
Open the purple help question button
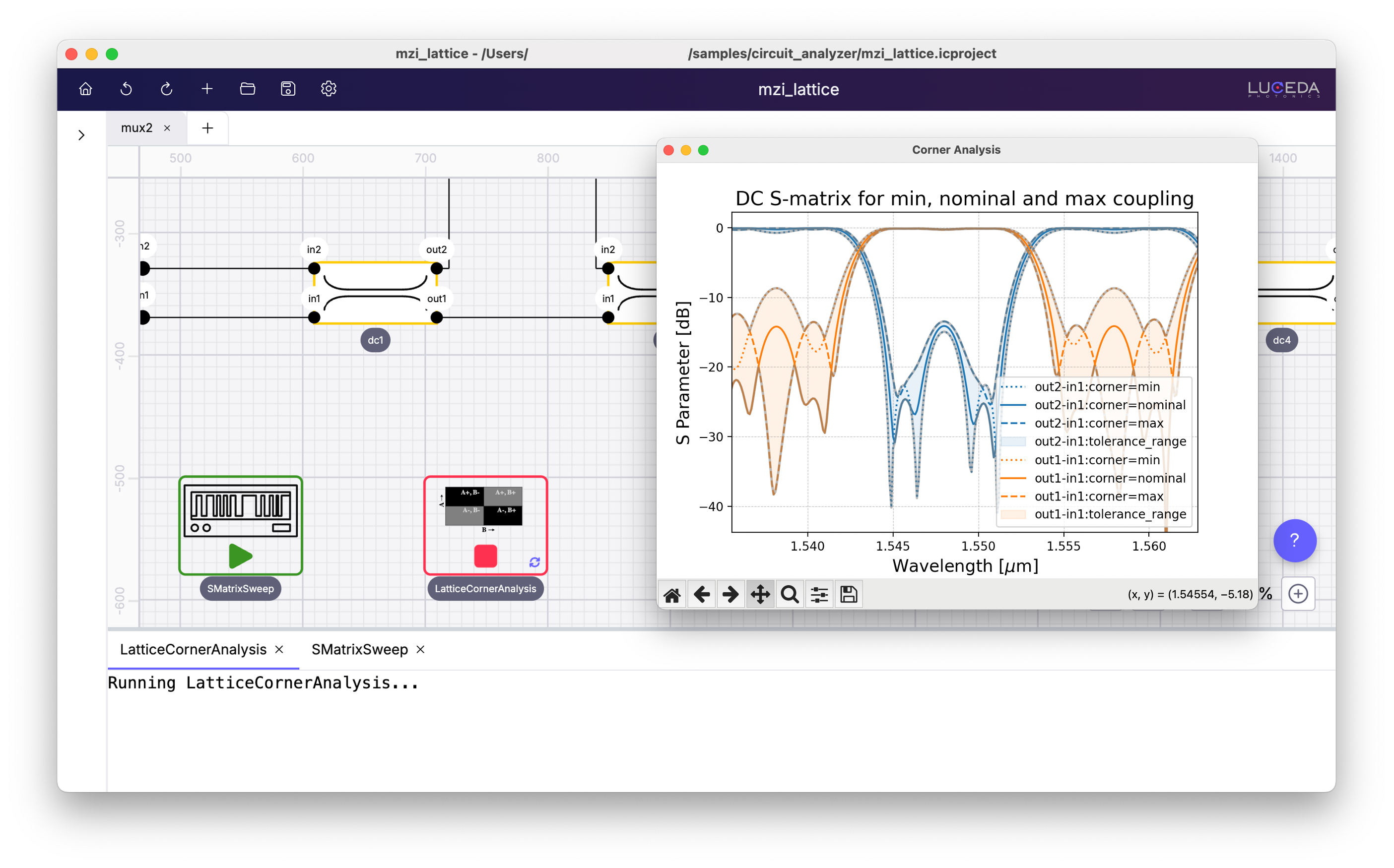(1294, 540)
